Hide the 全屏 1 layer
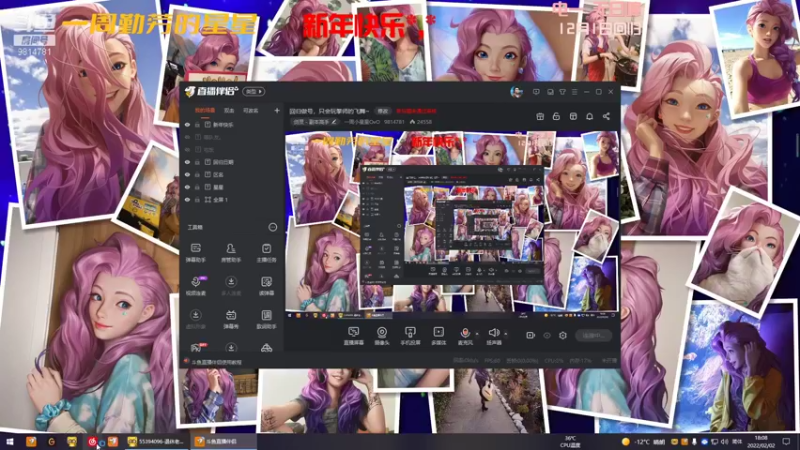Image resolution: width=800 pixels, height=450 pixels. coord(187,200)
